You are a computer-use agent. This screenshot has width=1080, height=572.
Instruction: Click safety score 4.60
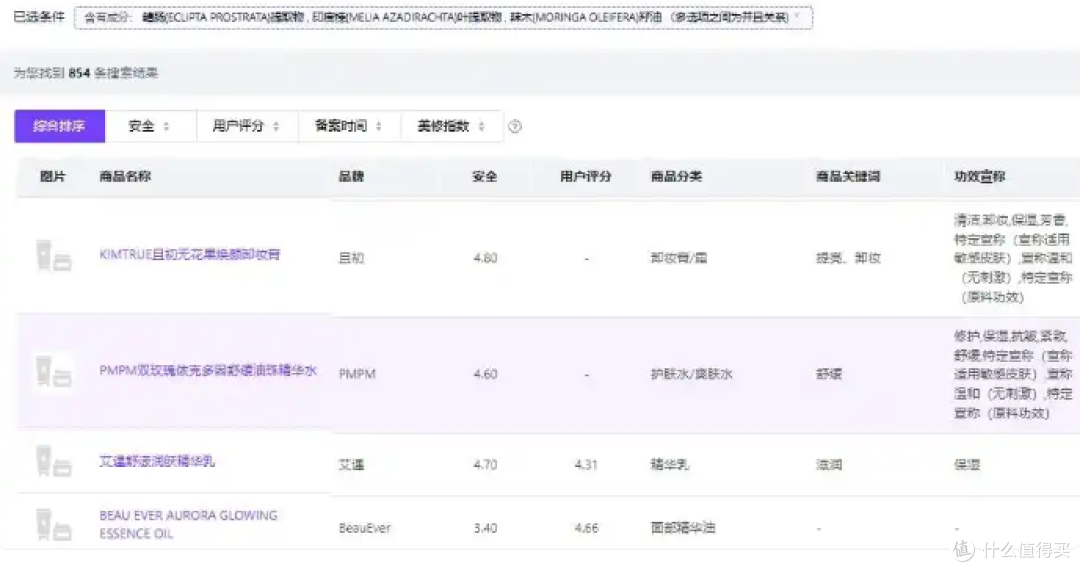pos(485,374)
